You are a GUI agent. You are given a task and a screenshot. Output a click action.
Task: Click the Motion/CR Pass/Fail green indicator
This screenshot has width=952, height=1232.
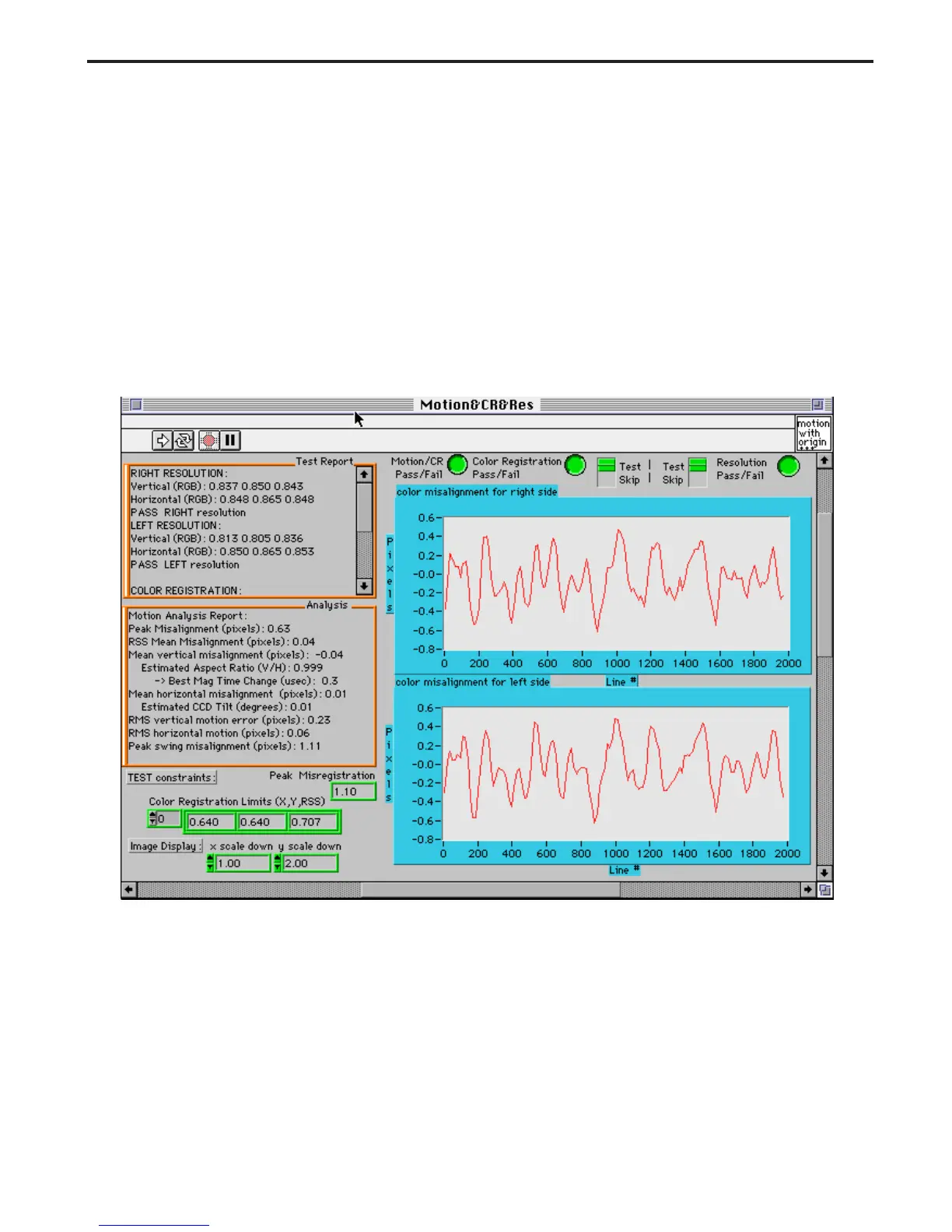457,465
